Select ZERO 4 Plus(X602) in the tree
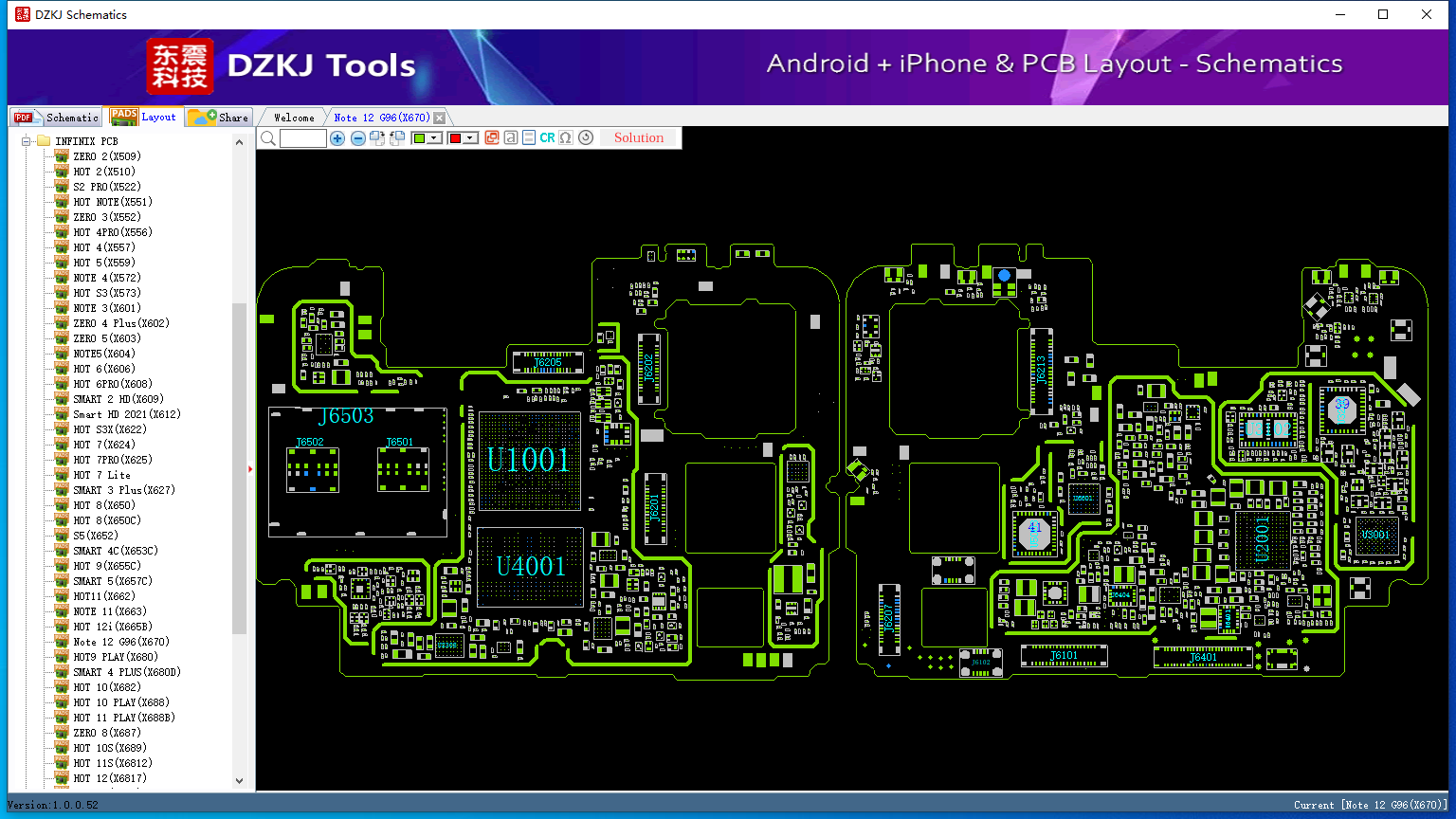 (121, 323)
